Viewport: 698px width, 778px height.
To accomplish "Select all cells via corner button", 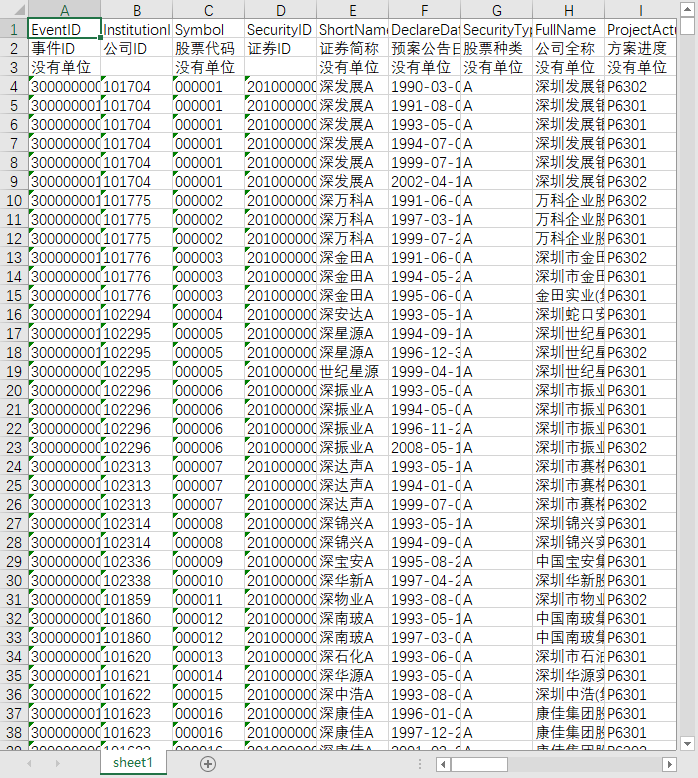I will click(14, 10).
